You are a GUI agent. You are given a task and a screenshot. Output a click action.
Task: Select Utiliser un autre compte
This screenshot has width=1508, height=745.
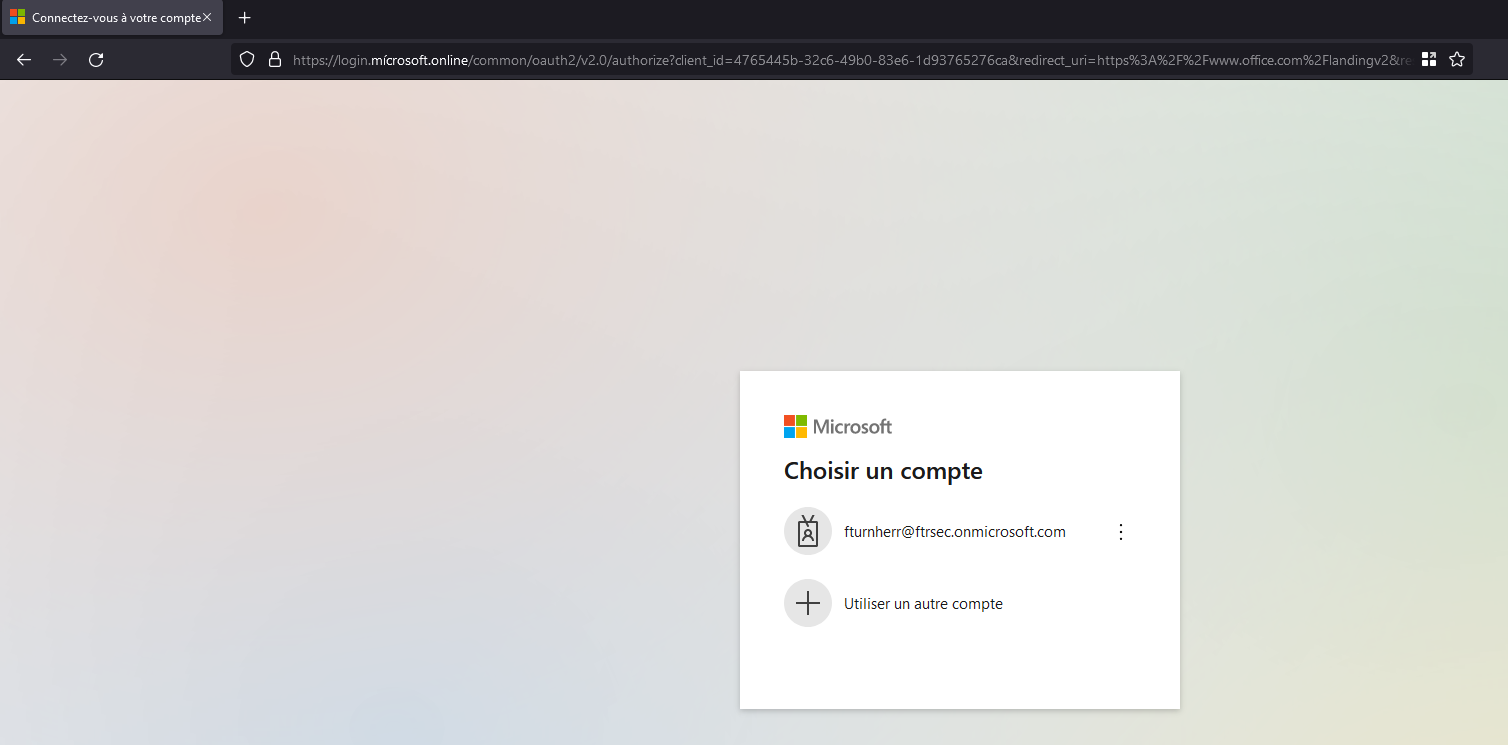coord(960,604)
